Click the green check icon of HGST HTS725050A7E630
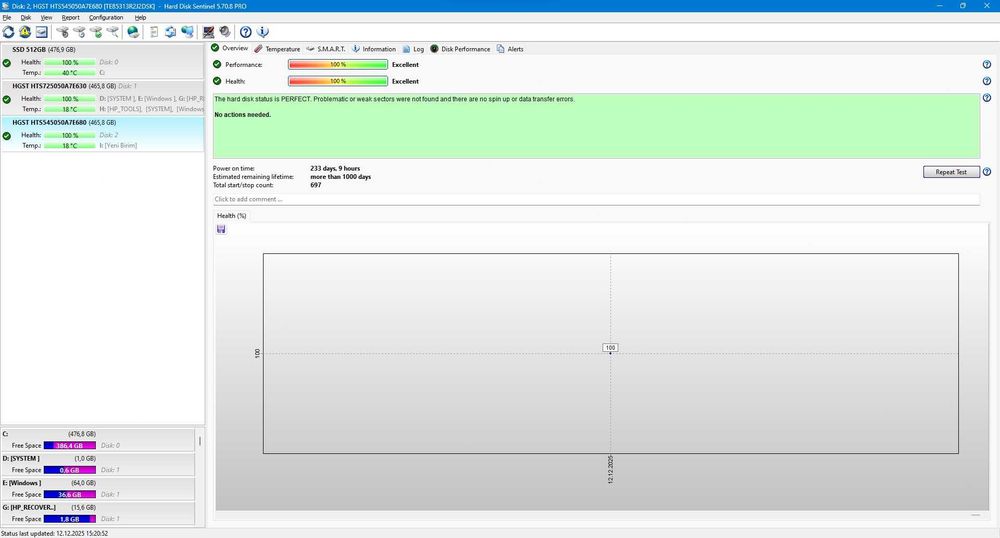This screenshot has height=538, width=1000. click(6, 99)
